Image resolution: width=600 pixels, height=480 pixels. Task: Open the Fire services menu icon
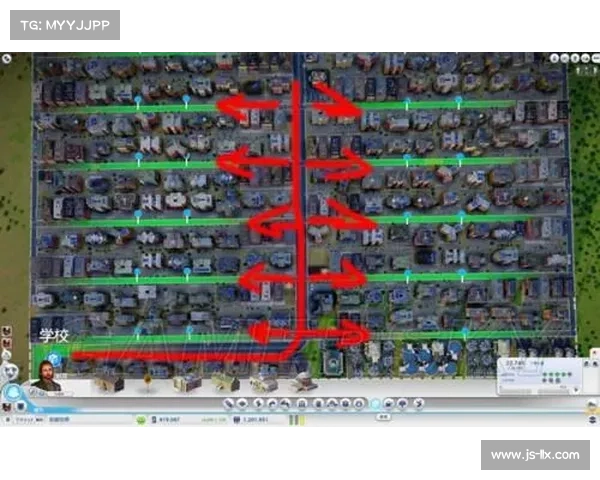click(332, 404)
